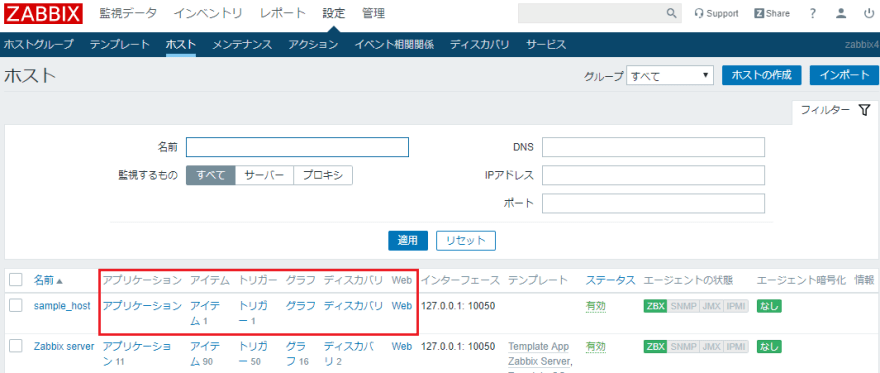
Task: Sort by ステータス column header
Action: coord(611,280)
